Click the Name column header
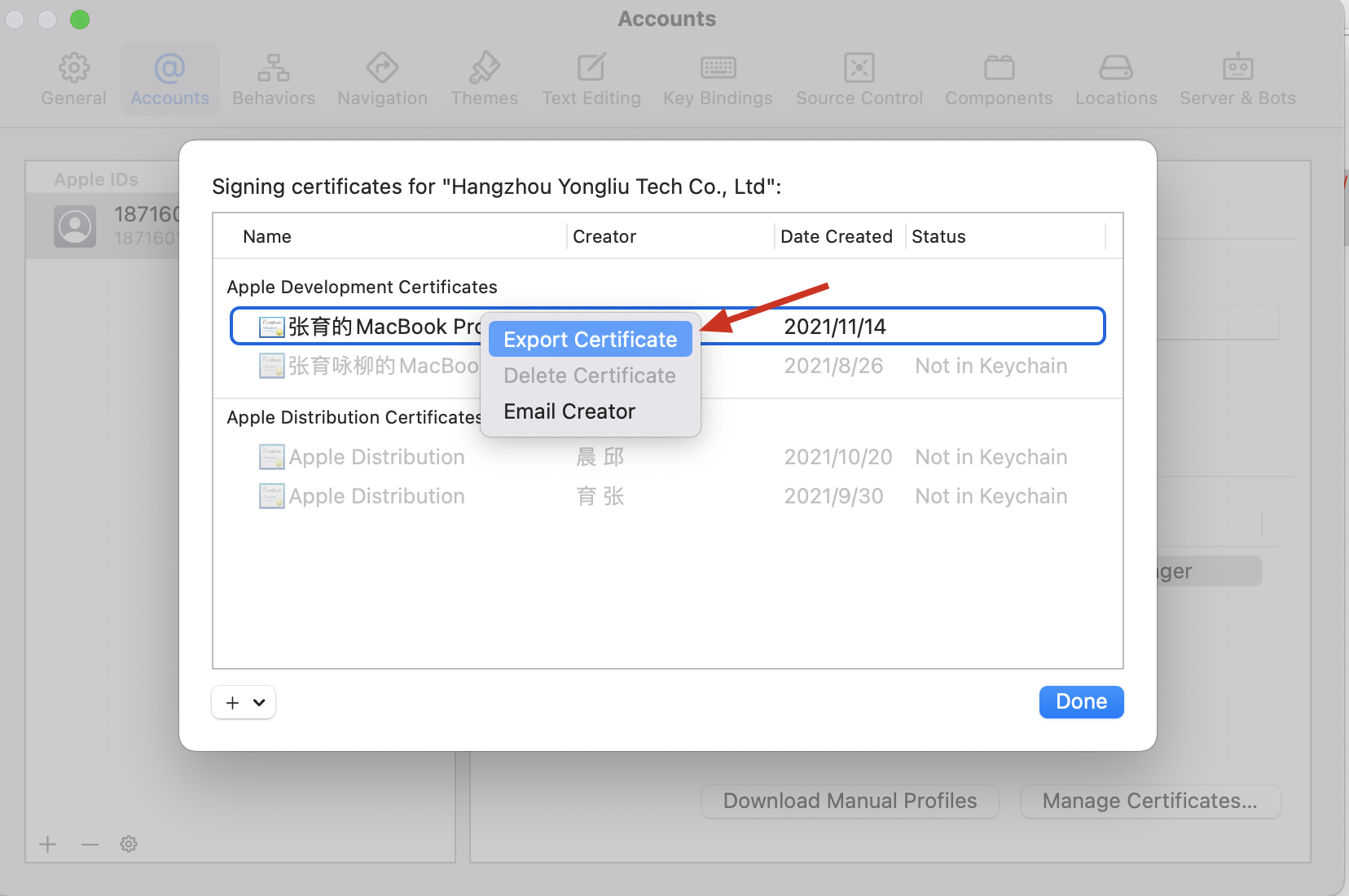Screen dimensions: 1349x896 pos(267,237)
